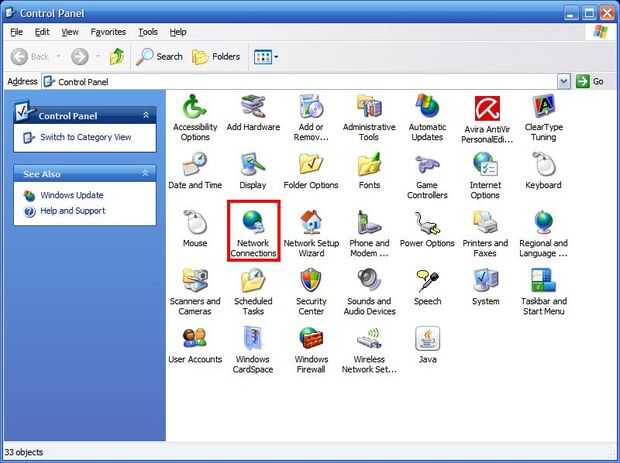This screenshot has width=620, height=463.
Task: Switch to Category View link
Action: click(x=85, y=137)
